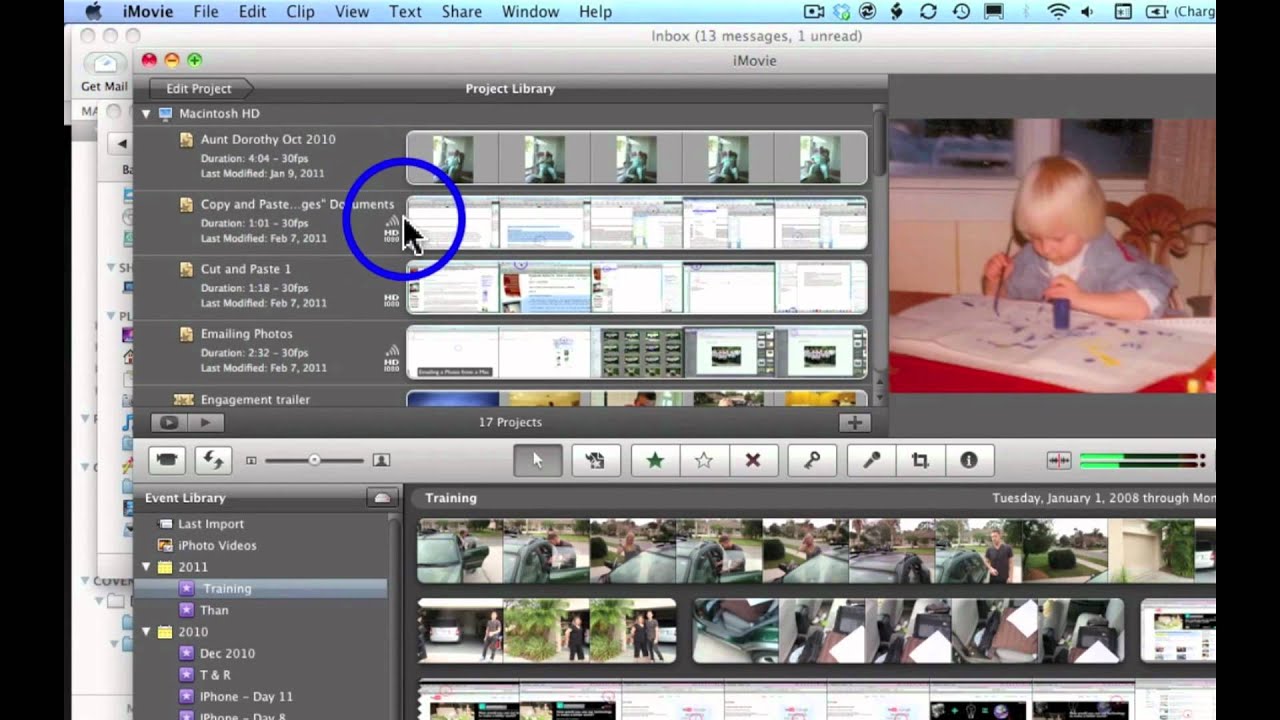Toggle the Event Library disk grouping button
This screenshot has width=1280, height=720.
[381, 498]
